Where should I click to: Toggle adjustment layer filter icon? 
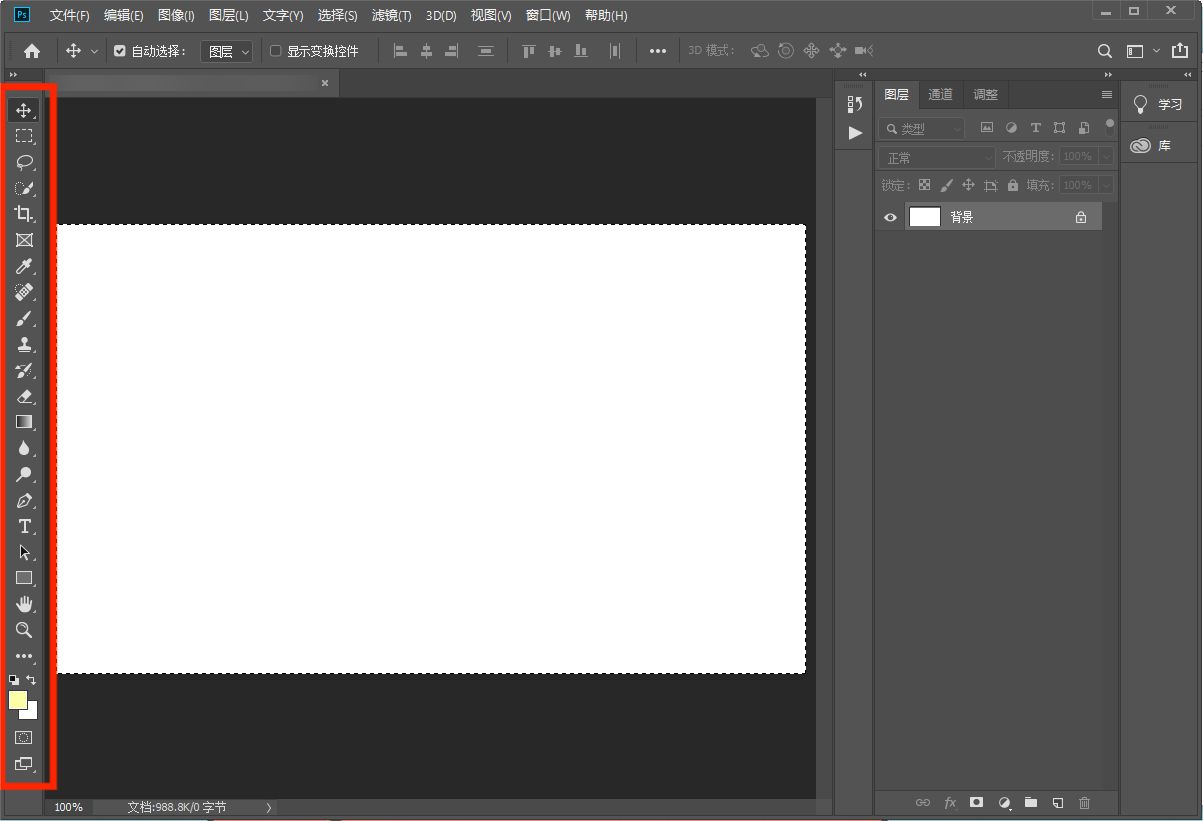point(1011,128)
